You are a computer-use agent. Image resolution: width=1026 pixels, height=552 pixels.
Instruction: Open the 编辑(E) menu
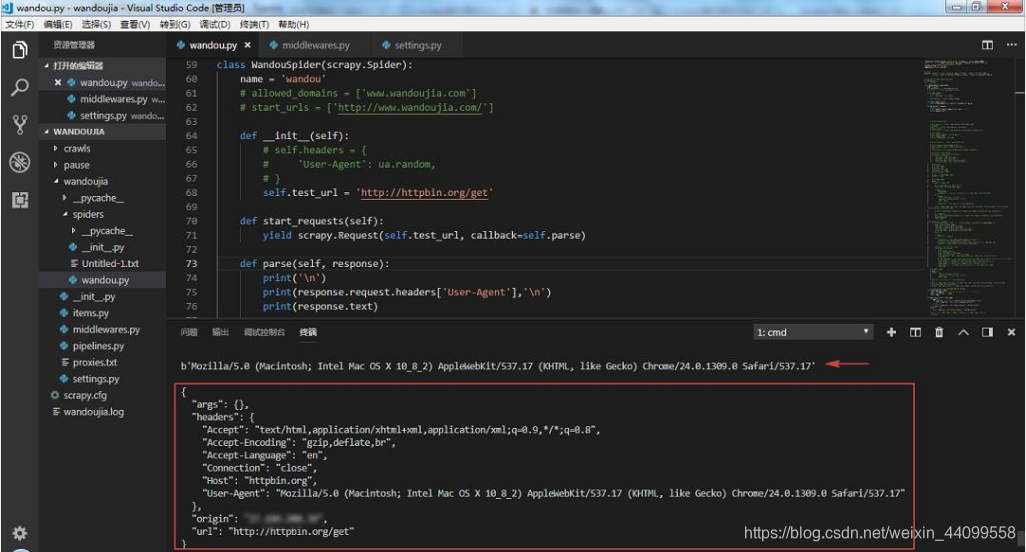pyautogui.click(x=58, y=24)
